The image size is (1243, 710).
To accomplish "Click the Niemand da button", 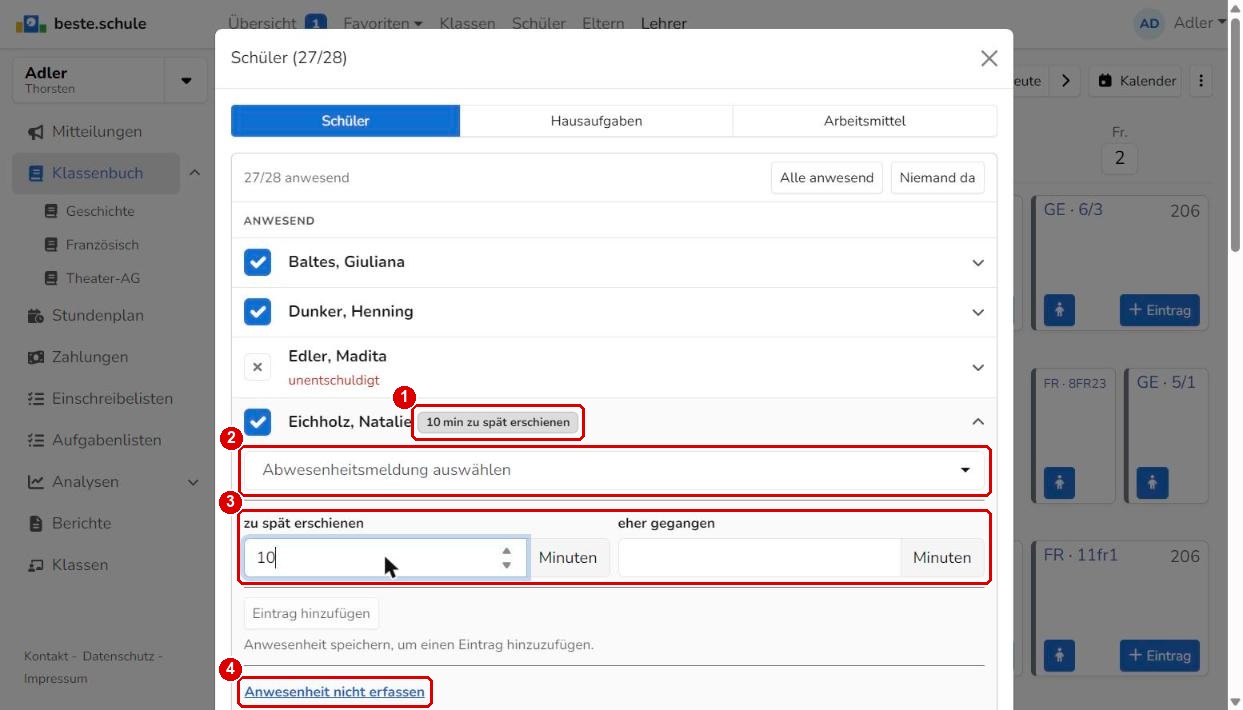I will [x=937, y=178].
